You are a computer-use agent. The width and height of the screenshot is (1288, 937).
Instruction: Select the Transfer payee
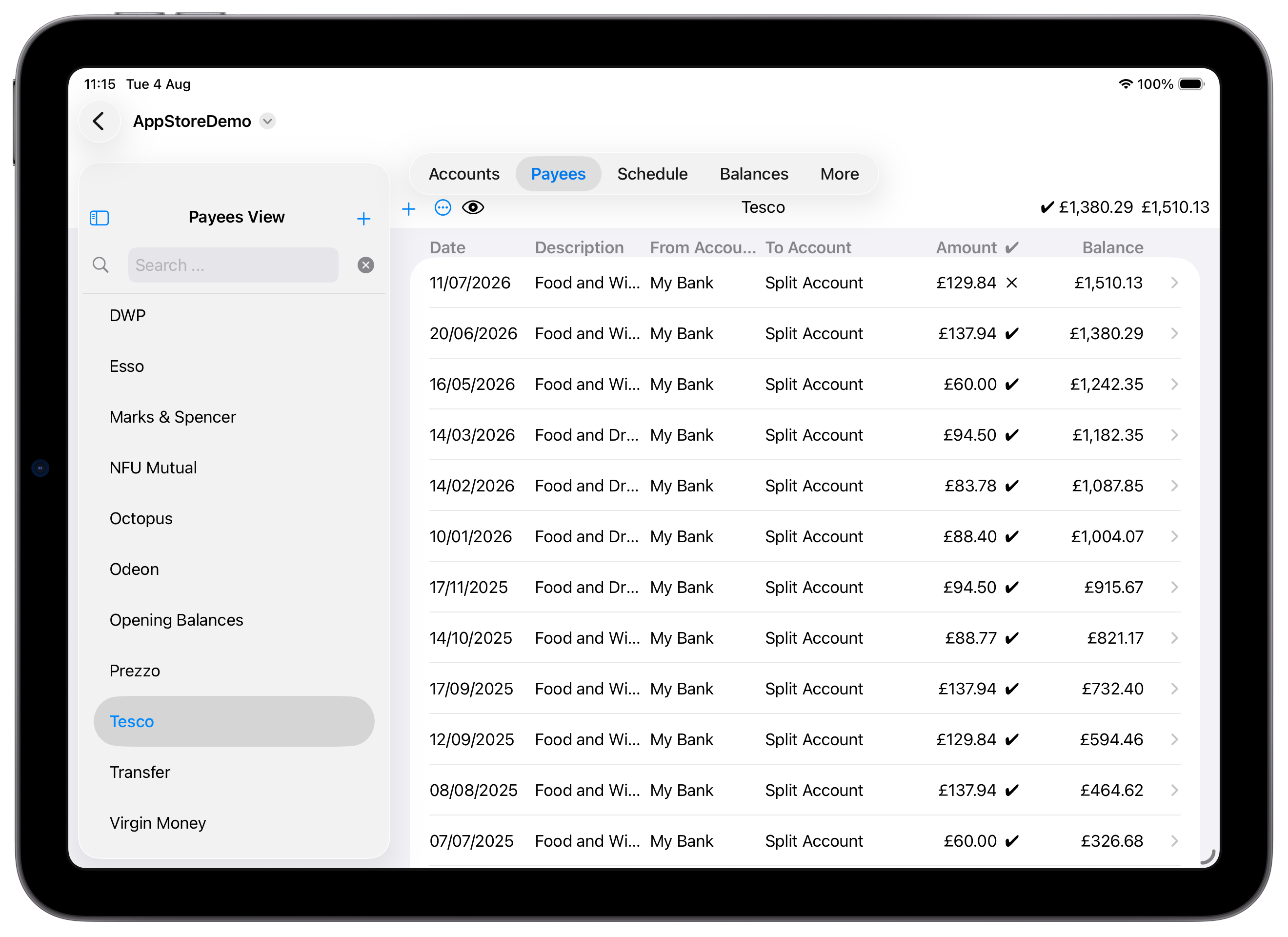[234, 772]
